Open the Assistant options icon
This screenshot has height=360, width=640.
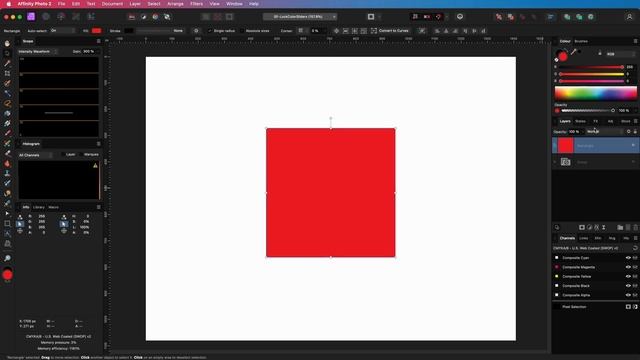tap(460, 17)
